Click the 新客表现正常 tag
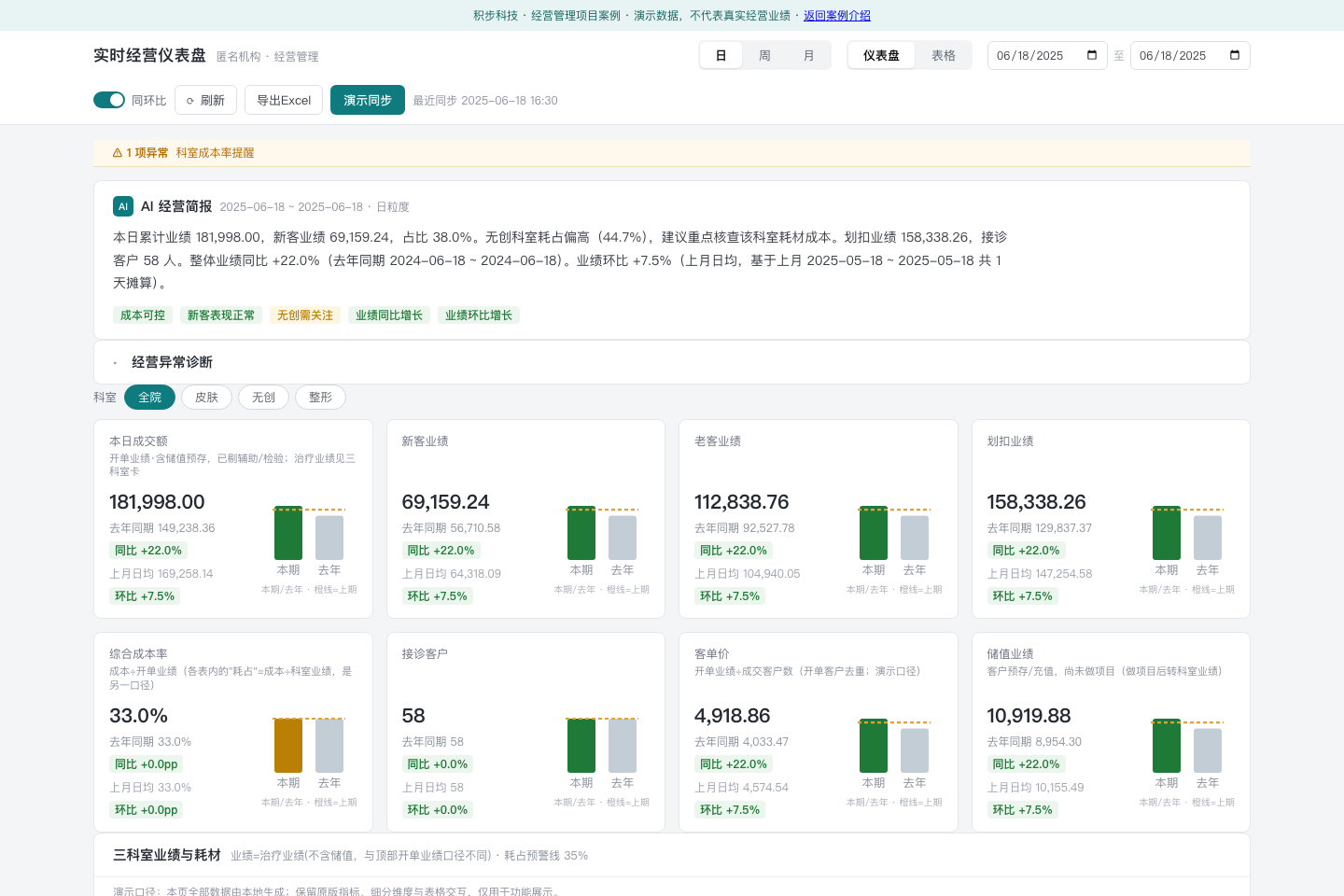The height and width of the screenshot is (896, 1344). [221, 315]
